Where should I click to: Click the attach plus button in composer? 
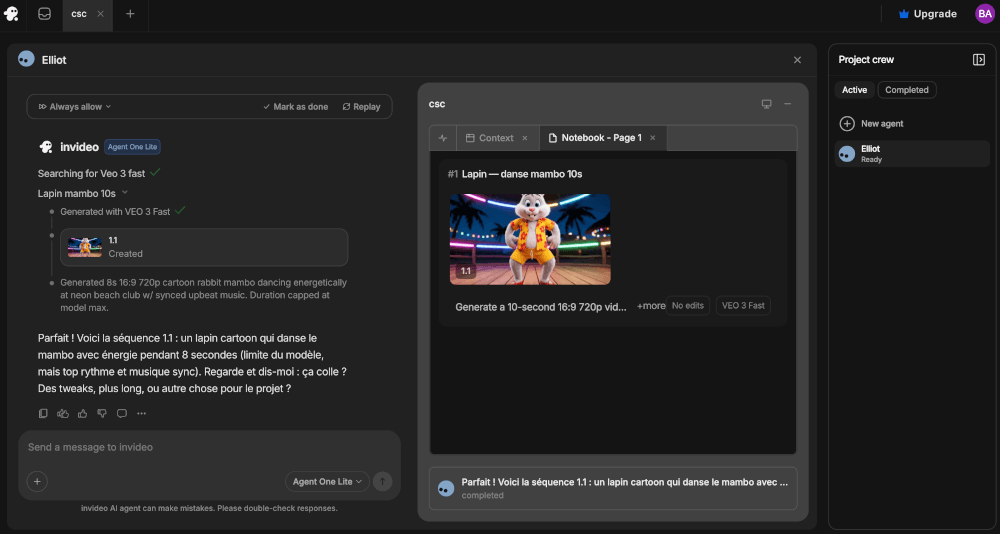pyautogui.click(x=37, y=481)
